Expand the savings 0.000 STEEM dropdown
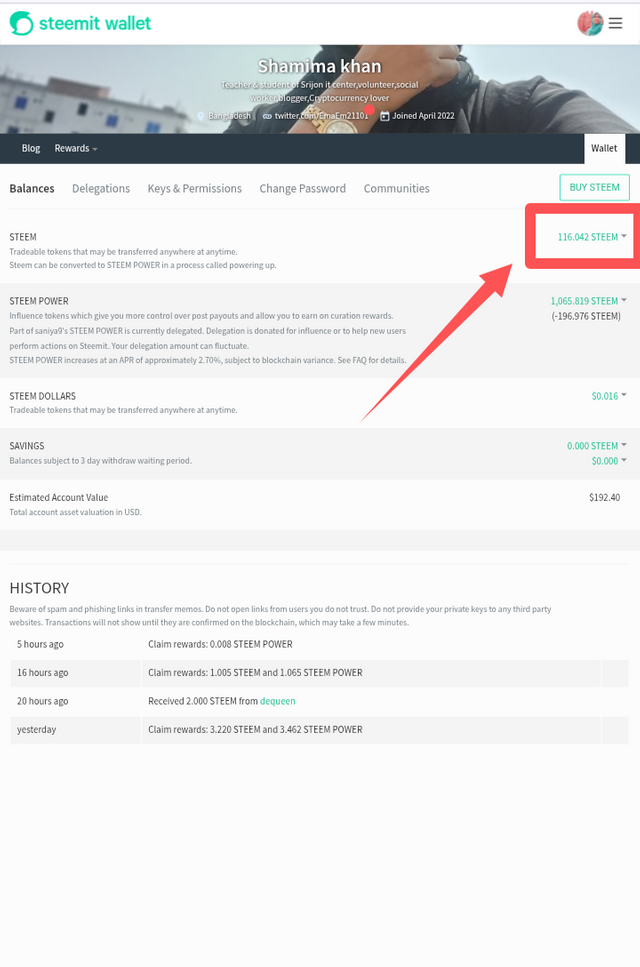Viewport: 640px width, 967px height. pos(596,446)
